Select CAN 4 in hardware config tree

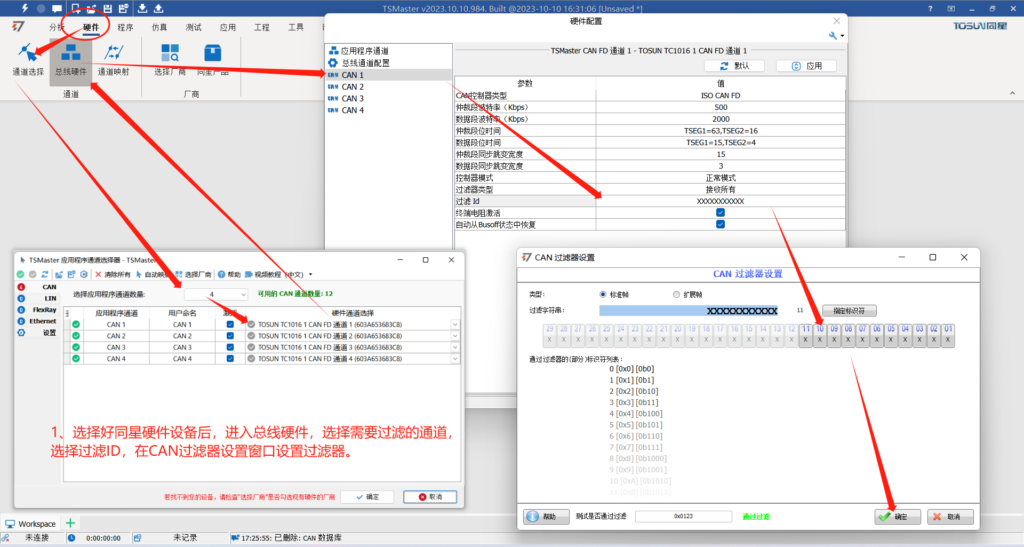pos(352,110)
